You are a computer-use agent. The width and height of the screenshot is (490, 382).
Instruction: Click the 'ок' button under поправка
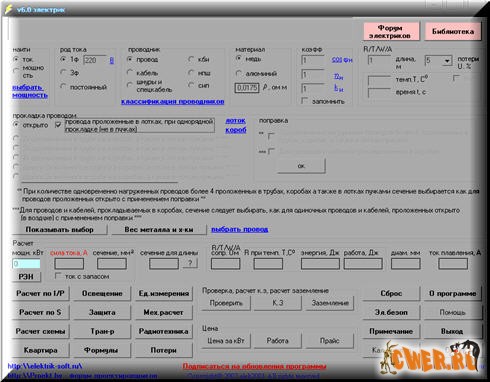pos(301,166)
